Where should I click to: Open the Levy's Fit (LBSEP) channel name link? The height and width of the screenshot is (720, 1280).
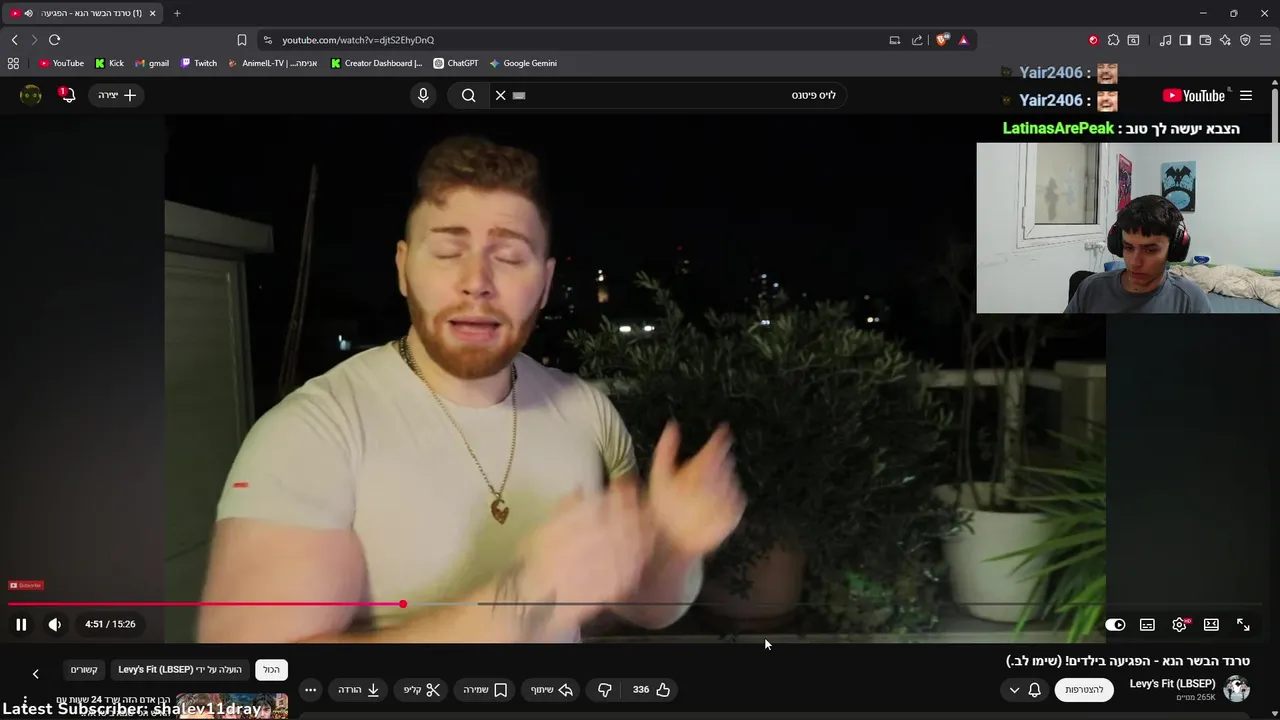click(1172, 683)
